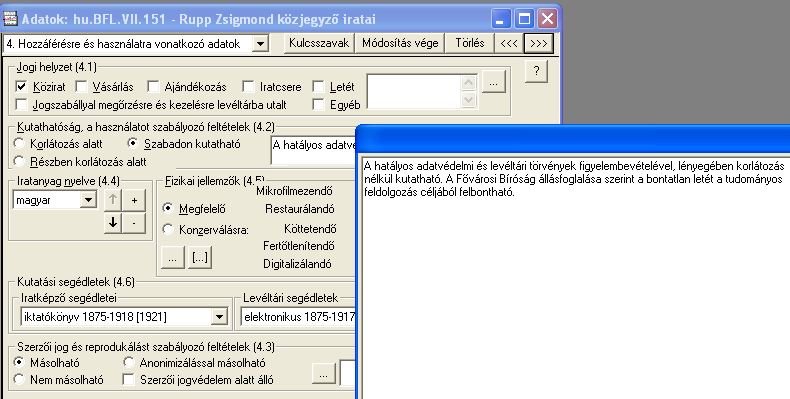Open the section selector dropdown arrow

point(260,44)
